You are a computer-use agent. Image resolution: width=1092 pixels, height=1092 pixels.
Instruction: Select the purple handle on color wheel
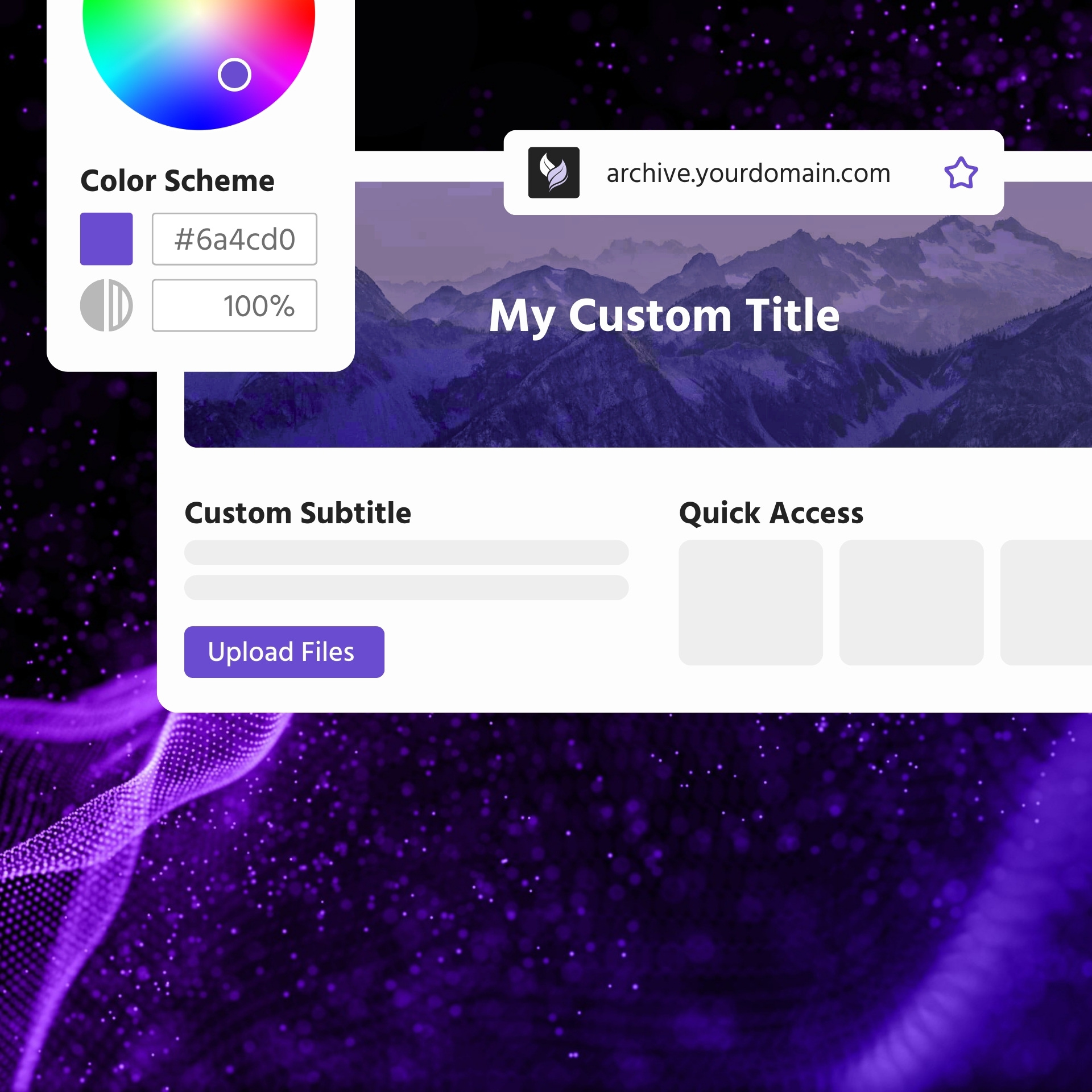pyautogui.click(x=234, y=75)
